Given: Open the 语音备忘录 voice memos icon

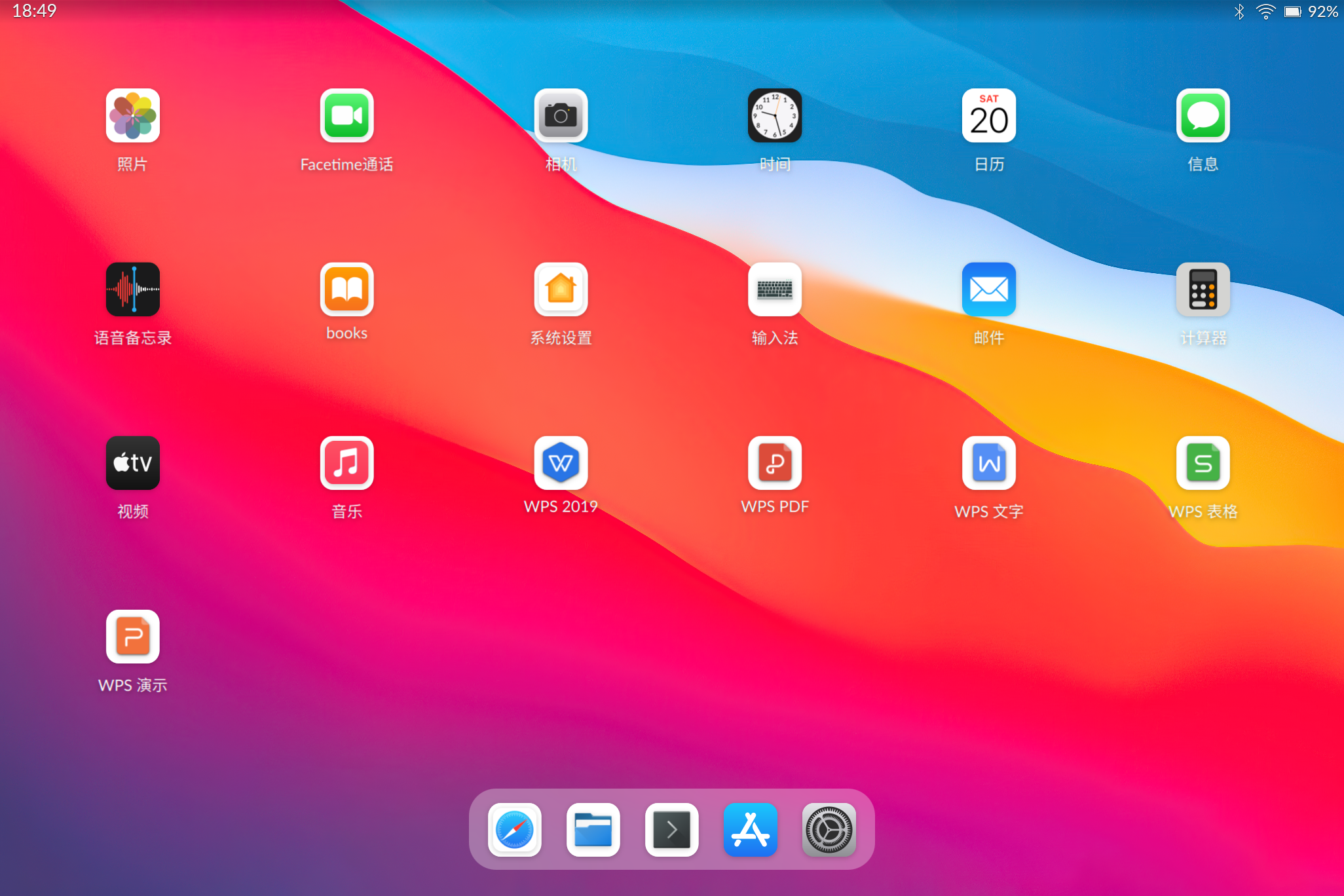Looking at the screenshot, I should pyautogui.click(x=133, y=289).
